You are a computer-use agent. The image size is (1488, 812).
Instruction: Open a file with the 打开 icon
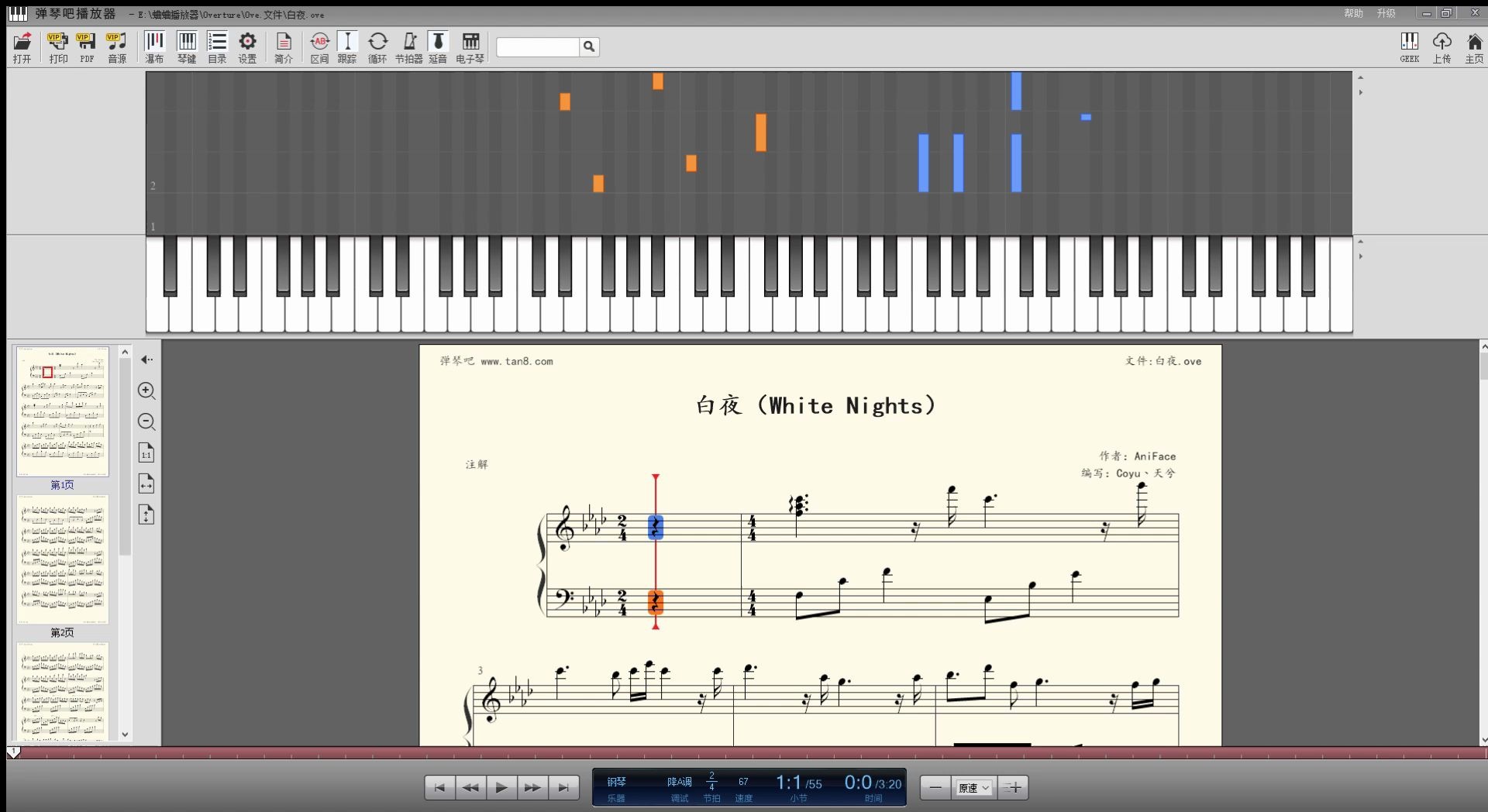(22, 47)
